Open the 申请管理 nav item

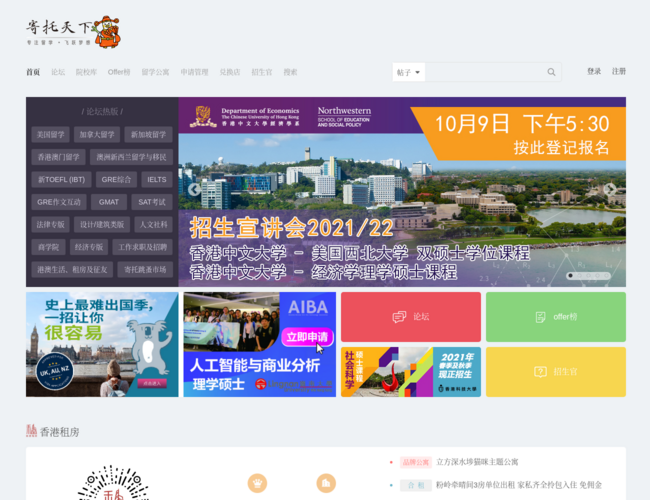point(194,72)
